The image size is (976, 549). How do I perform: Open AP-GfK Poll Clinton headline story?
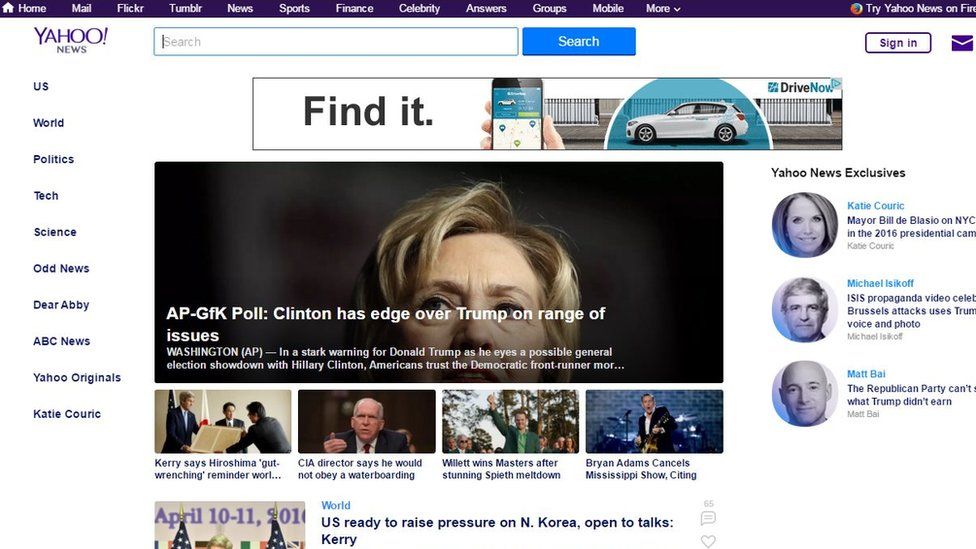(x=385, y=324)
